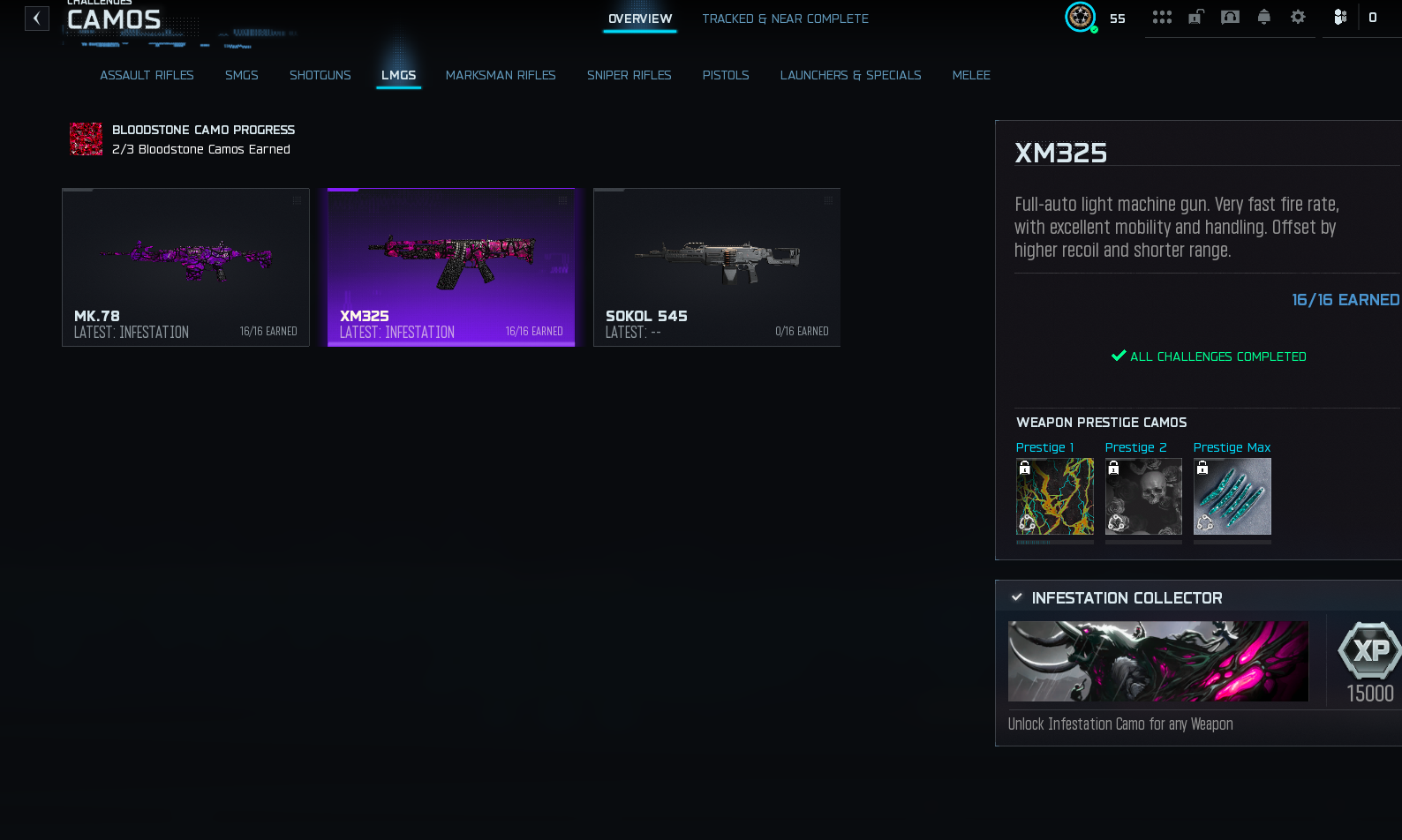Viewport: 1402px width, 840px height.
Task: Click the 16/16 Earned count in XM325 panel
Action: tap(1345, 300)
